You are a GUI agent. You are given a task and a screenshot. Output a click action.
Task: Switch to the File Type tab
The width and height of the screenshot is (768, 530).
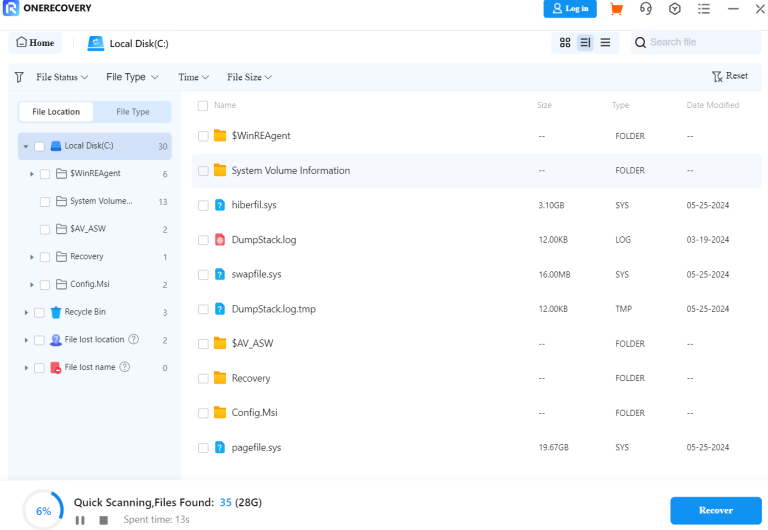coord(133,112)
